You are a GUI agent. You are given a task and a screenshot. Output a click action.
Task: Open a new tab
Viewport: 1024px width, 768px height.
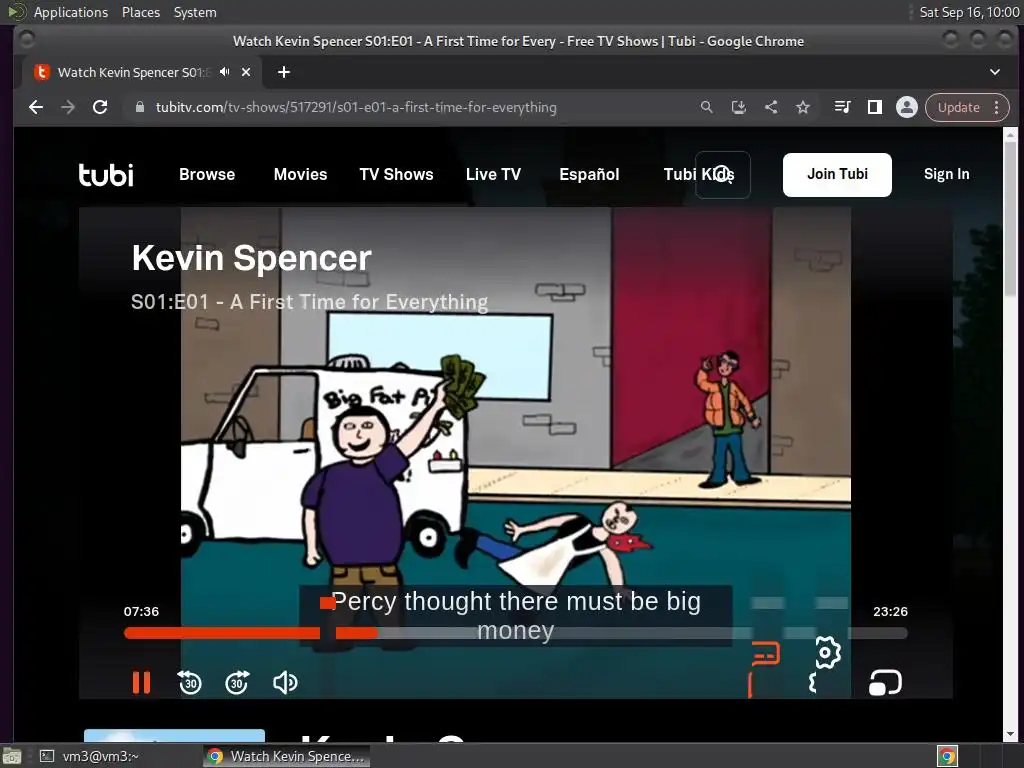pos(283,72)
